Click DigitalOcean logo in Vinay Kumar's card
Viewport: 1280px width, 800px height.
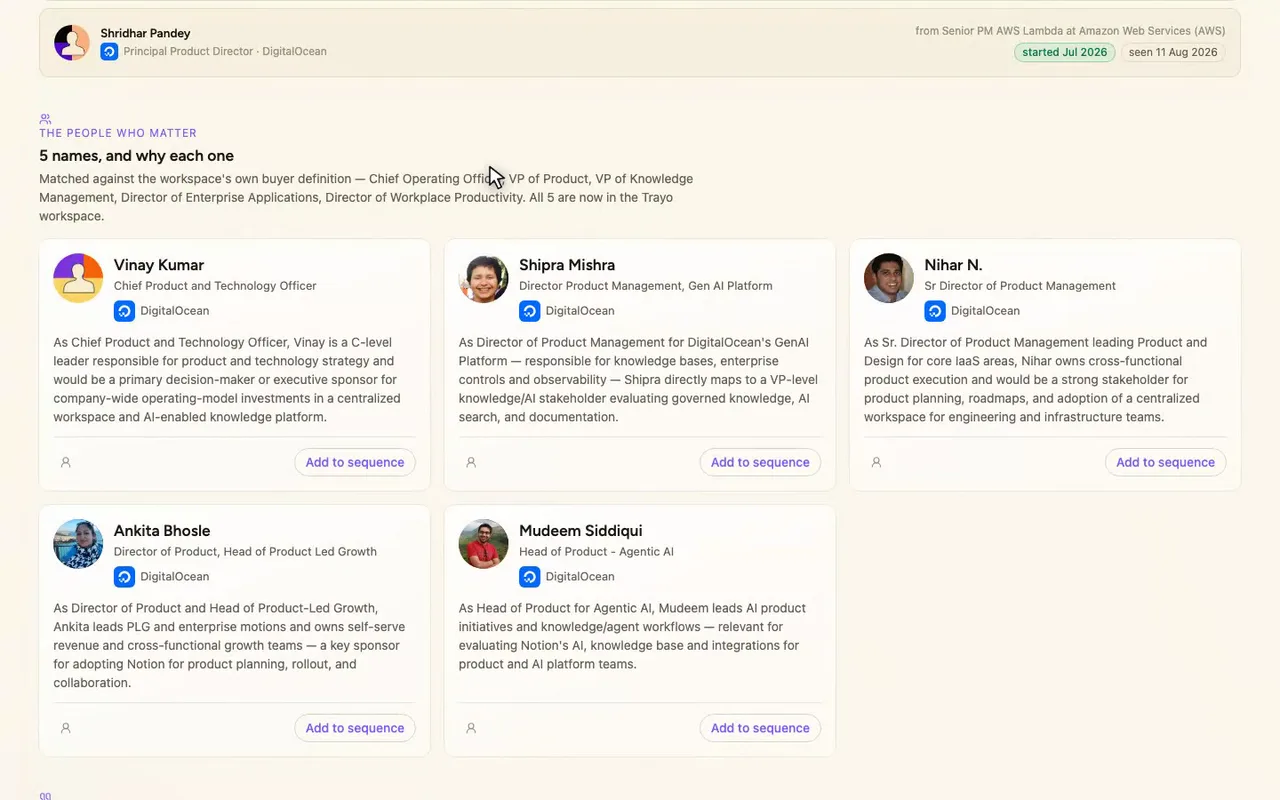coord(124,311)
